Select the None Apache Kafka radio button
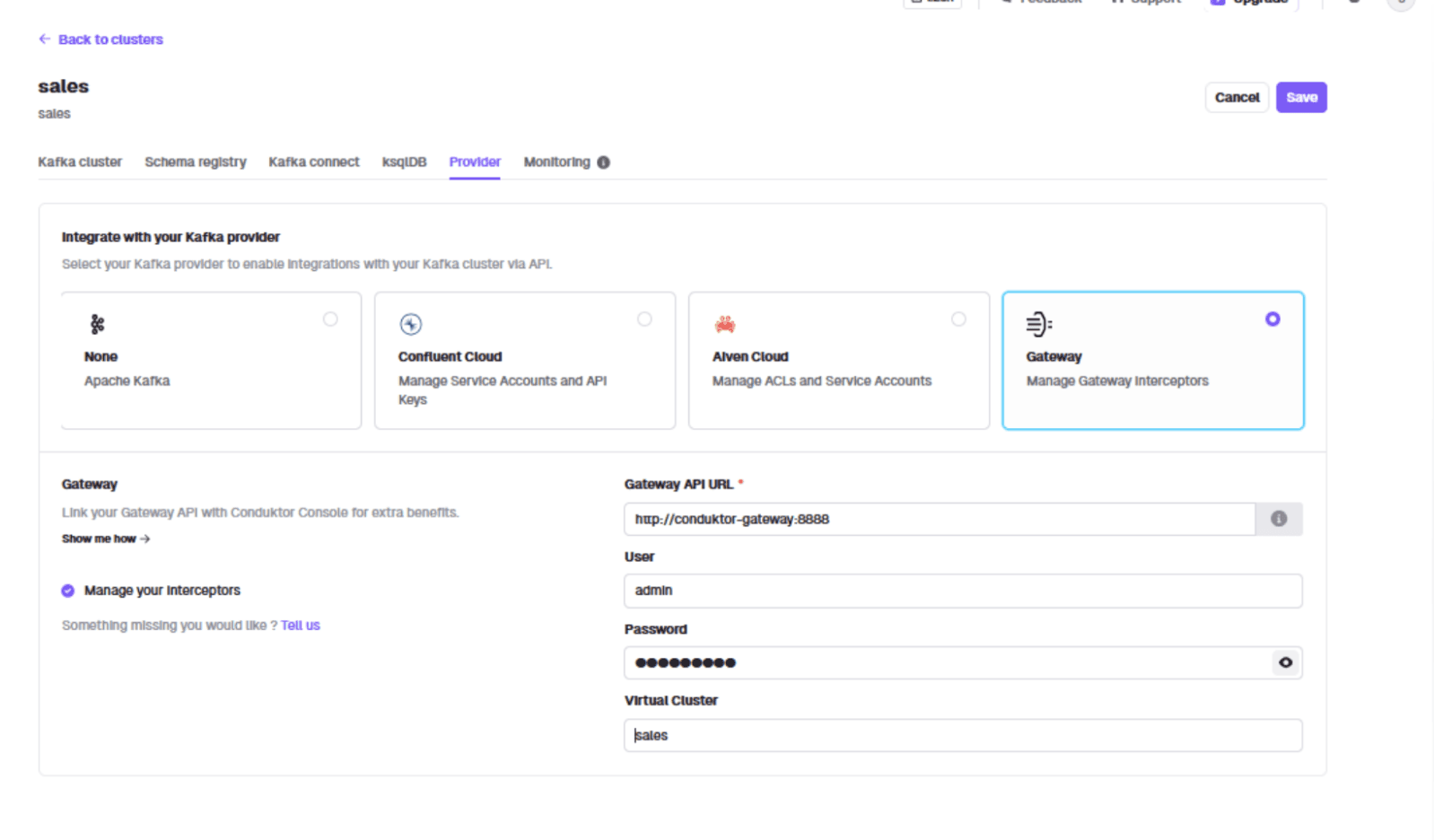The width and height of the screenshot is (1434, 840). pos(330,319)
